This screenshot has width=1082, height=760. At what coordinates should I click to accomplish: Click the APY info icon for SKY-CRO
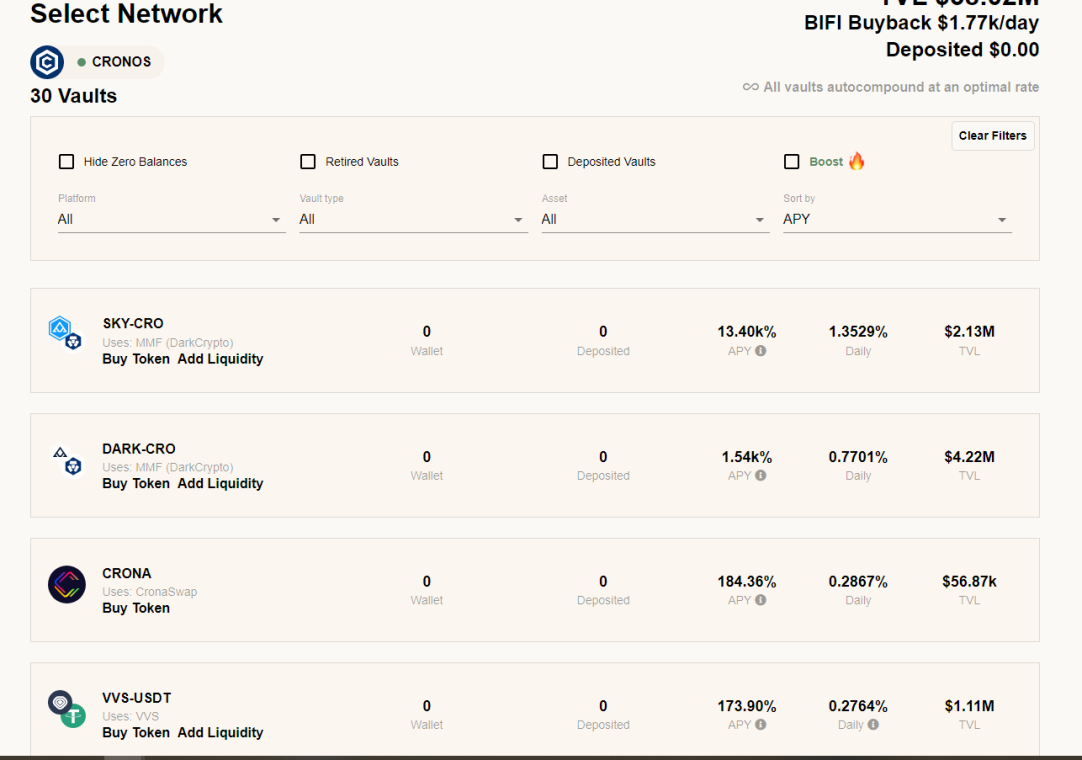pos(760,351)
